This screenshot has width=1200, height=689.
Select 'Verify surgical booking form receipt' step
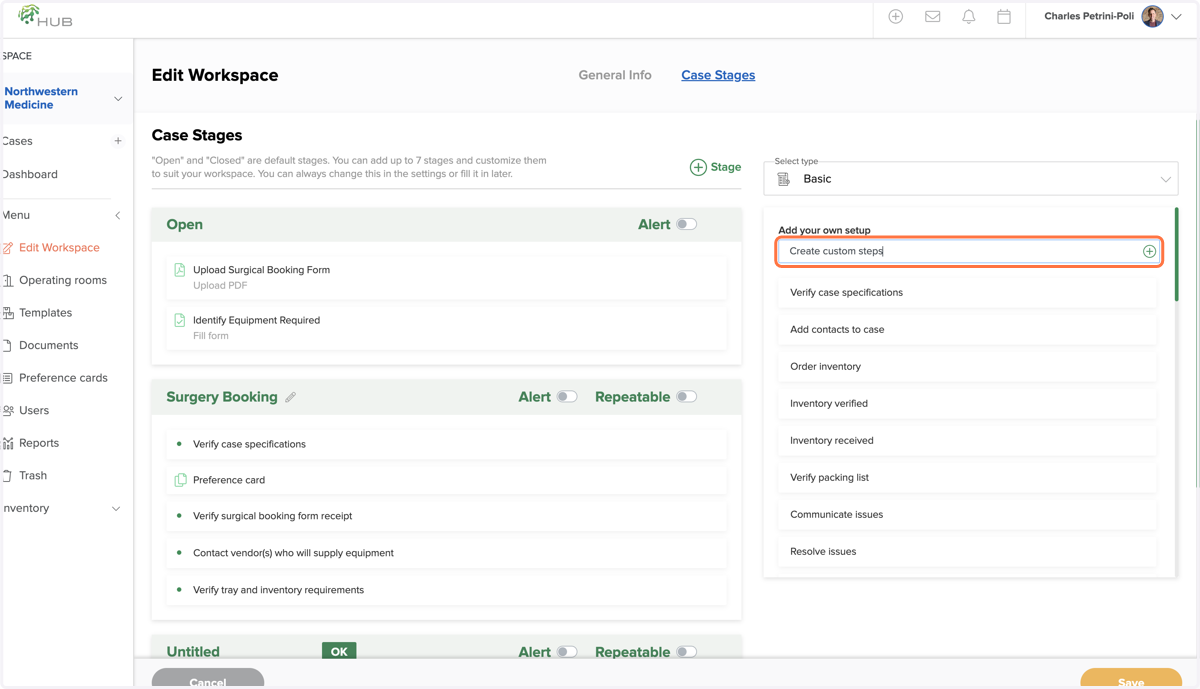pos(446,516)
